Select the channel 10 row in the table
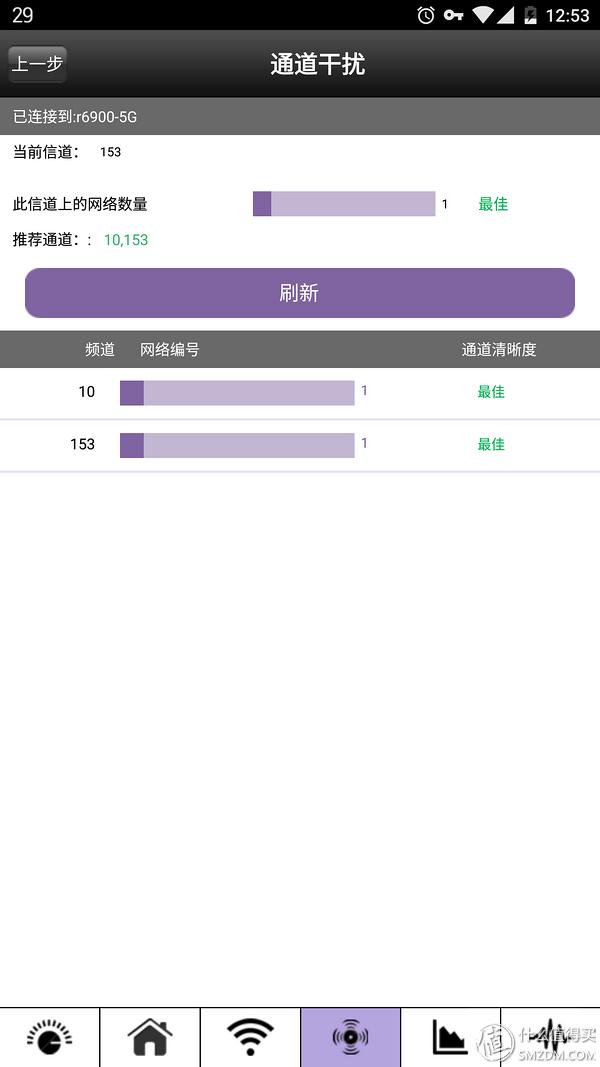Viewport: 600px width, 1067px height. click(300, 392)
